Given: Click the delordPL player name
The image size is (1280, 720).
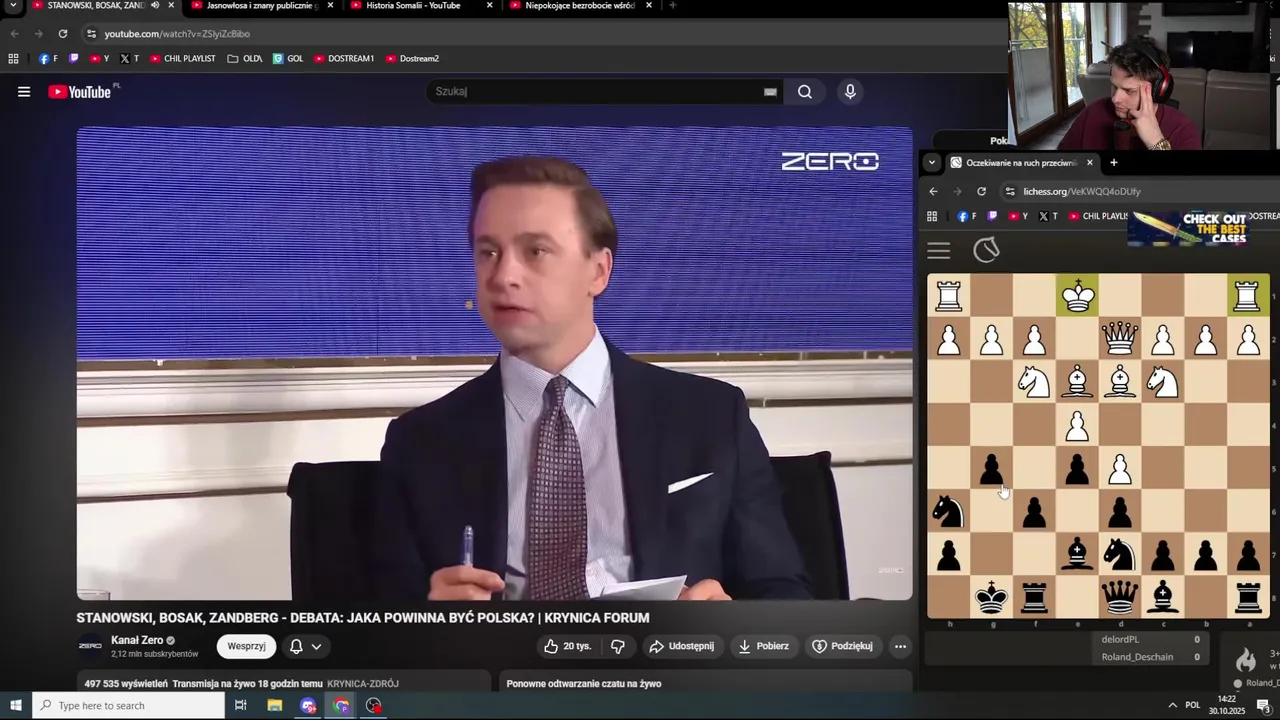Looking at the screenshot, I should tap(1120, 639).
